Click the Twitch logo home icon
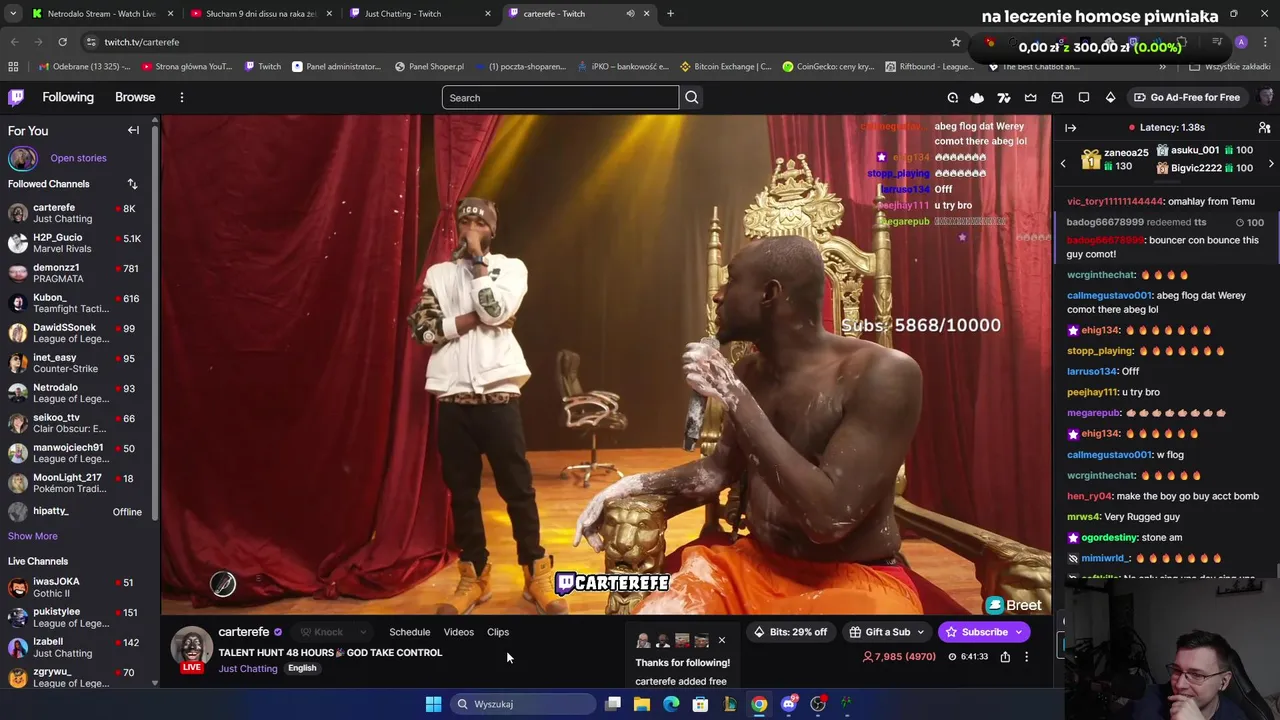Screen dimensions: 1280x720 click(16, 97)
